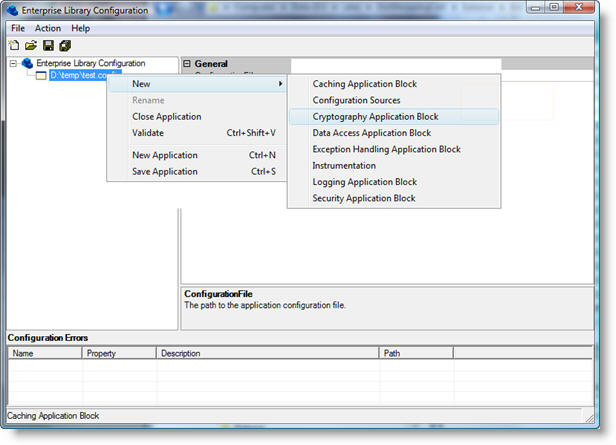Select Instrumentation from the submenu
Image resolution: width=616 pixels, height=445 pixels.
point(394,166)
